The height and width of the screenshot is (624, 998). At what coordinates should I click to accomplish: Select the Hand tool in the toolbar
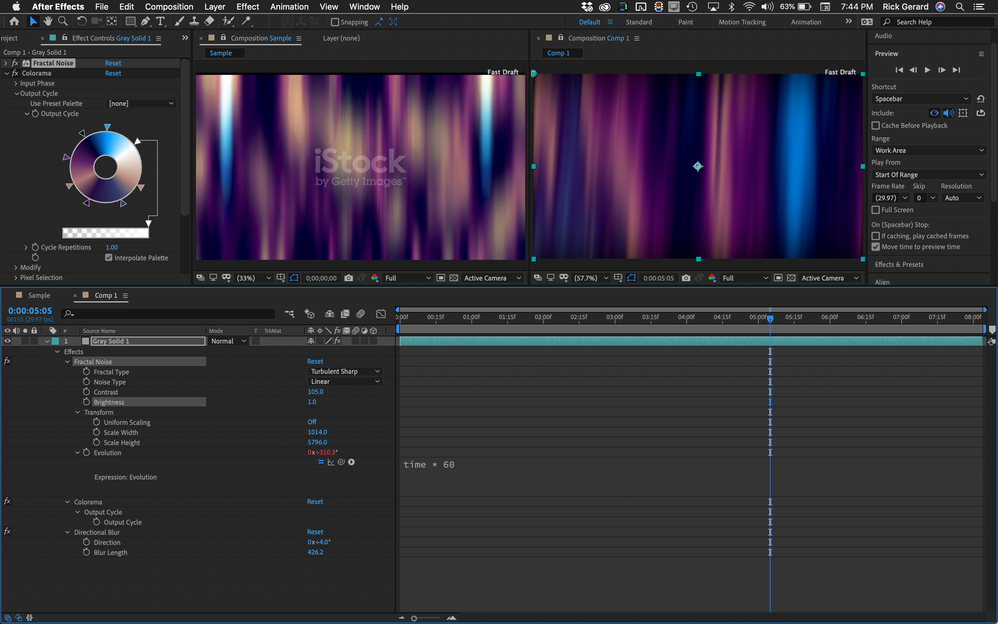pos(48,21)
